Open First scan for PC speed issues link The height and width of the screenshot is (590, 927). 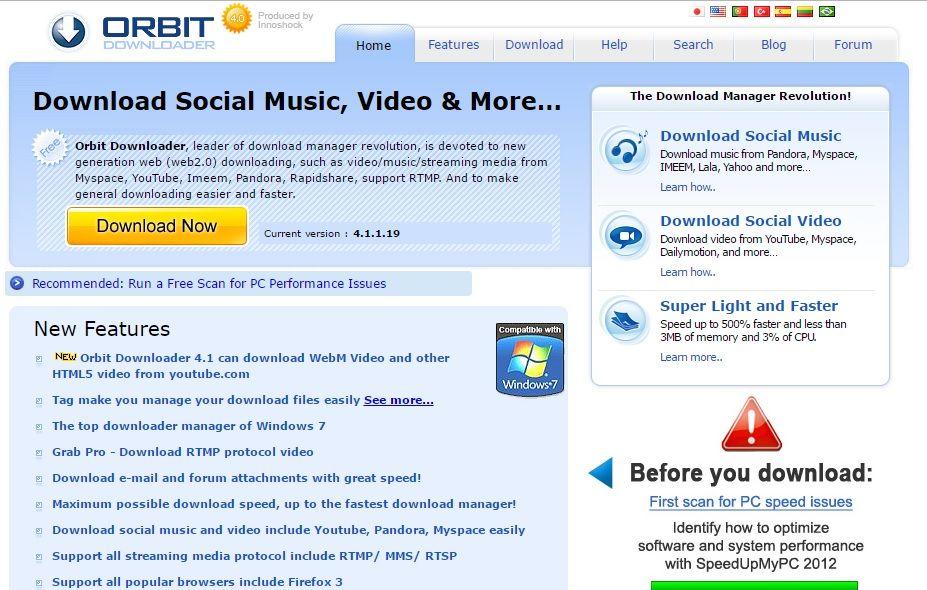pyautogui.click(x=751, y=501)
